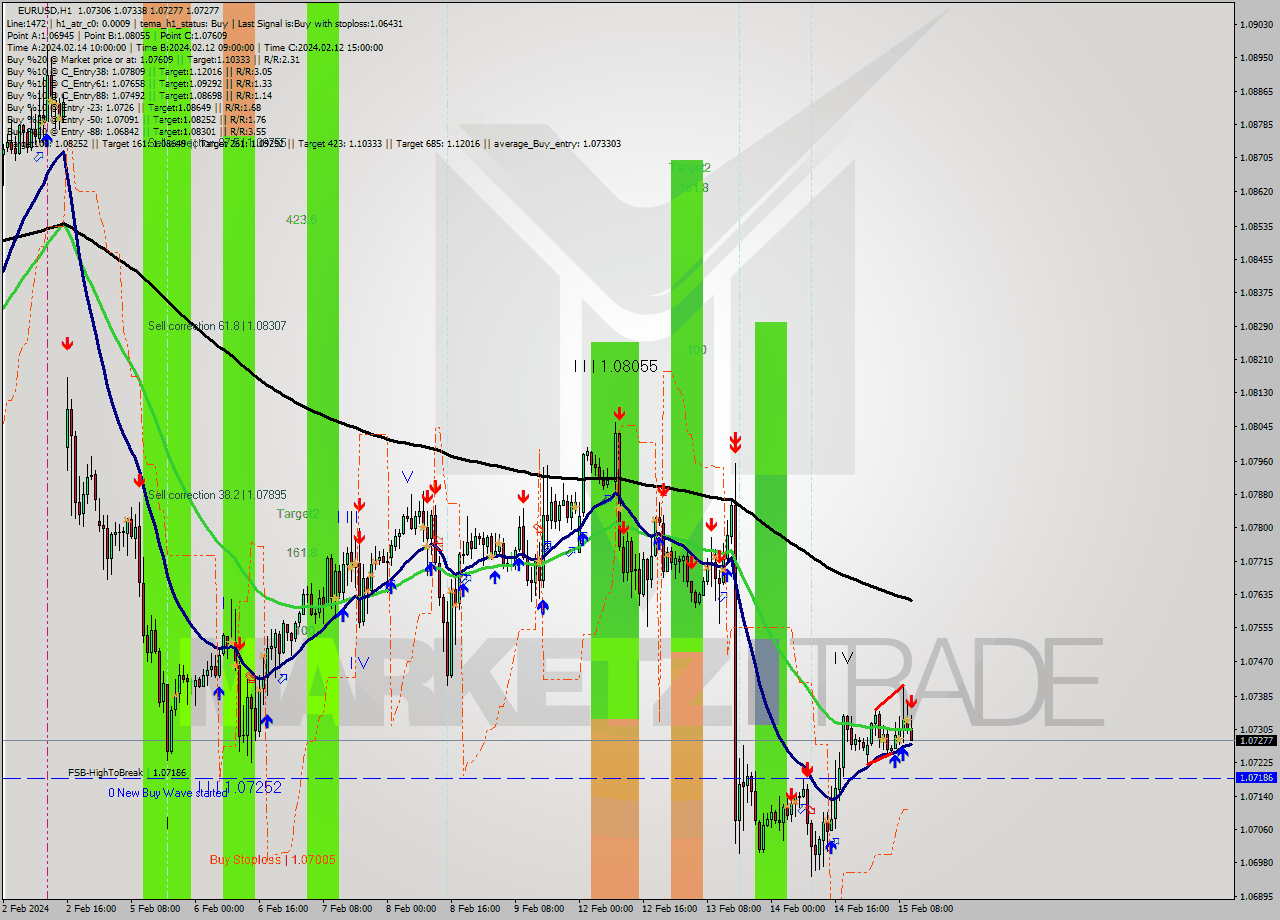Select the 'Sell correction 61.8 | 1.08307' label
Image resolution: width=1280 pixels, height=920 pixels.
(217, 326)
